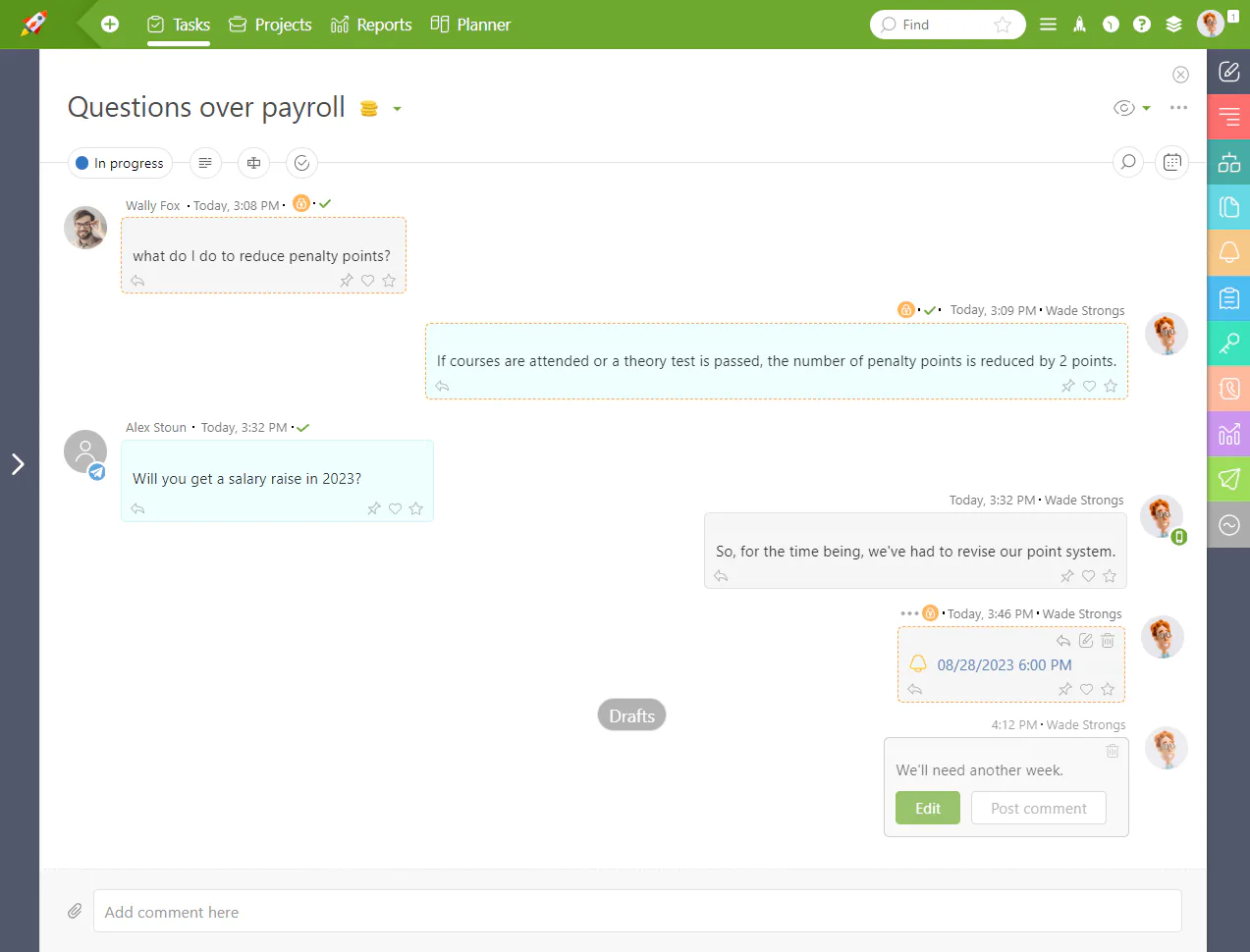Viewport: 1250px width, 952px height.
Task: Search comments with magnifier icon
Action: tap(1128, 162)
